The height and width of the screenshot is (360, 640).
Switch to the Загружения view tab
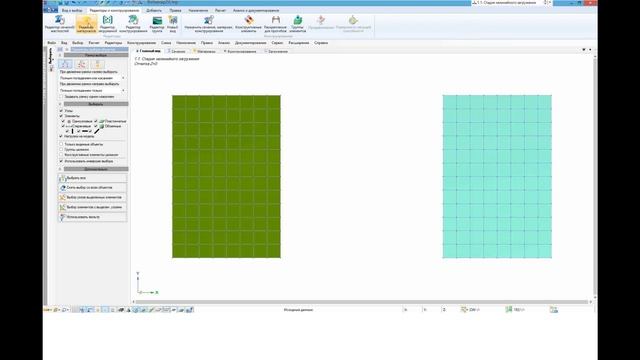[276, 51]
